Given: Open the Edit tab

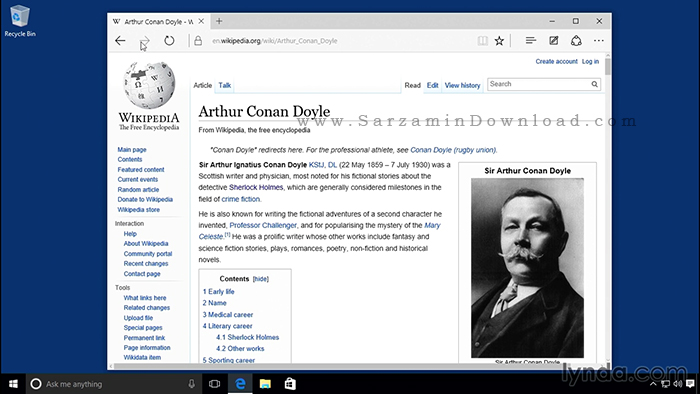Looking at the screenshot, I should 432,85.
